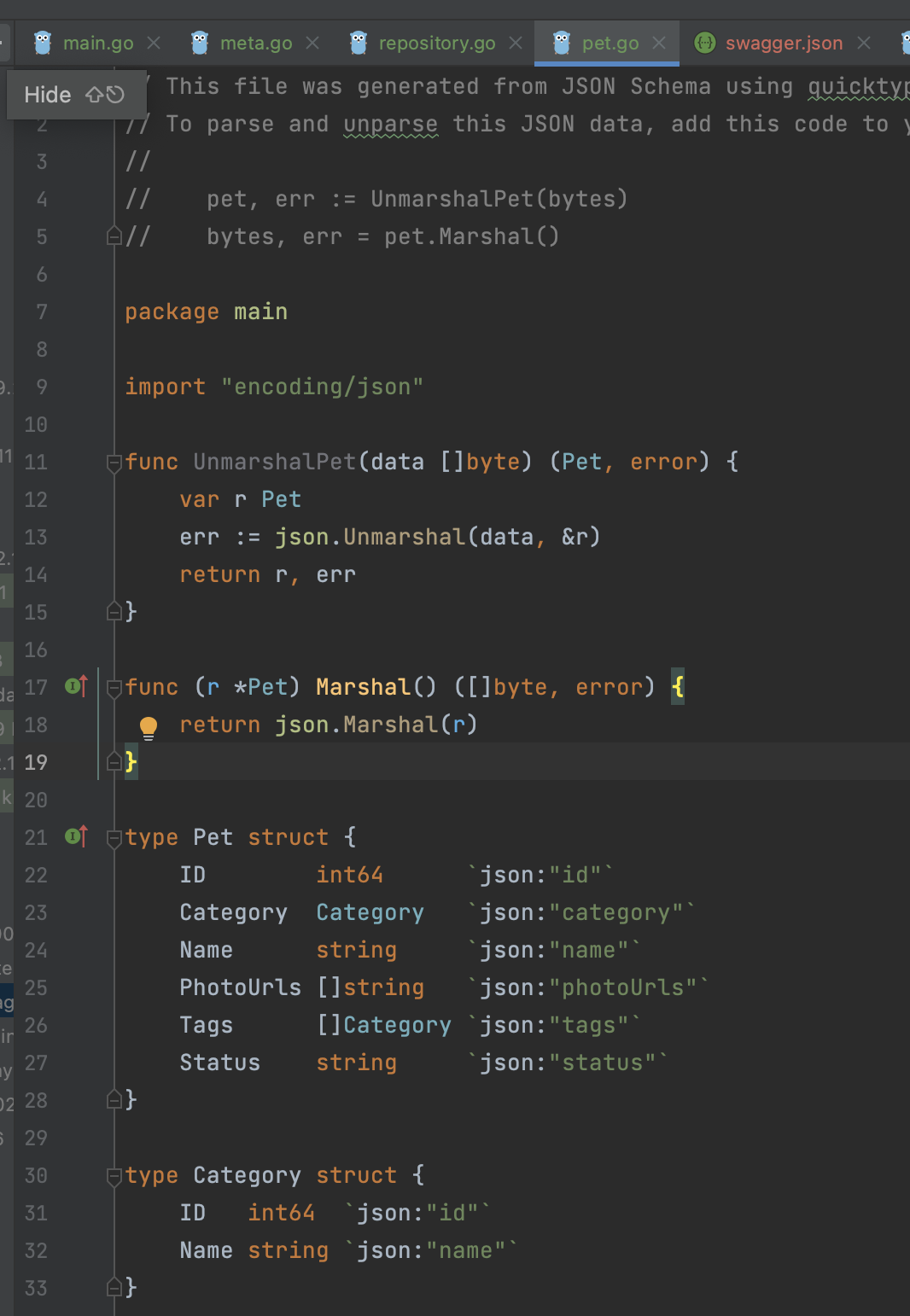Close the swagger.json tab
The height and width of the screenshot is (1316, 910).
(x=864, y=43)
